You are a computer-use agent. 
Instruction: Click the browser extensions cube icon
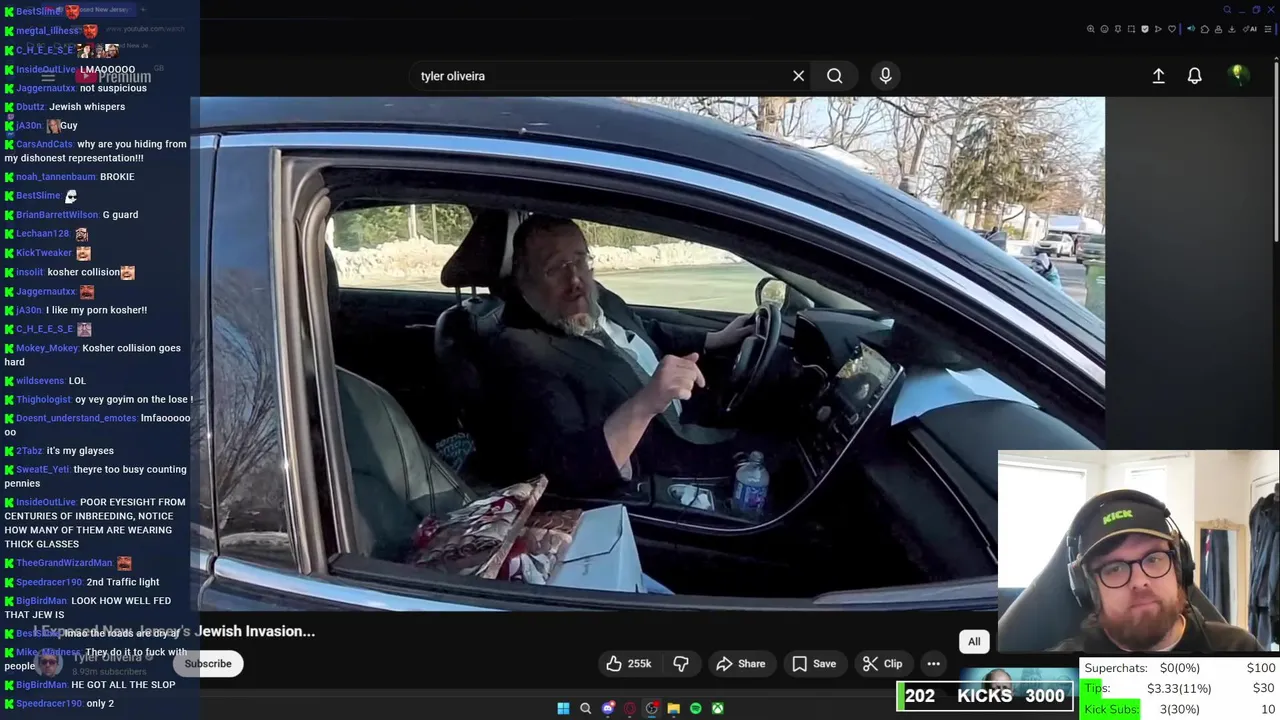[1205, 29]
